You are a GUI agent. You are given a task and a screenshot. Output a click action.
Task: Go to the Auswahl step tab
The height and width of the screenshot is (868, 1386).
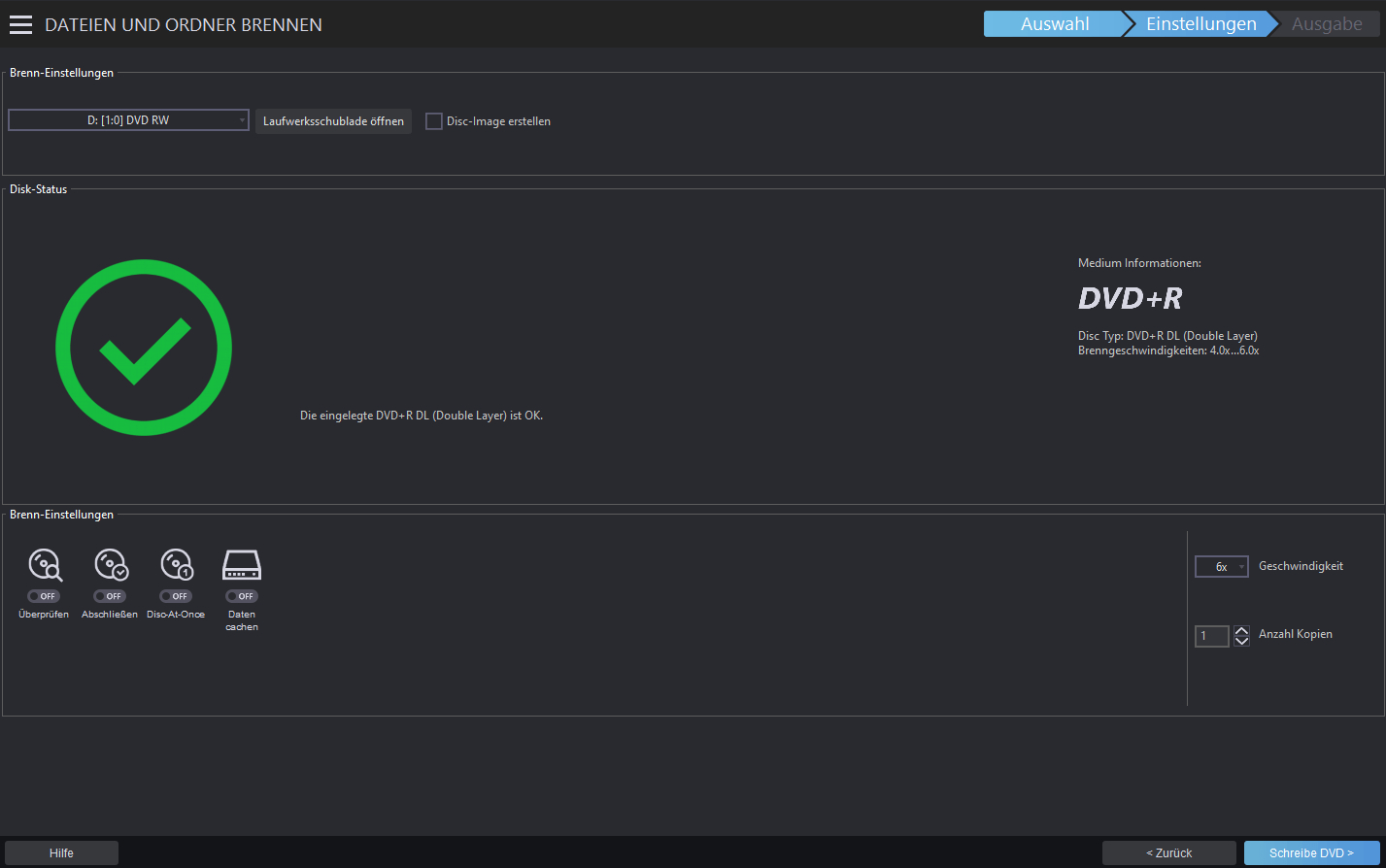click(x=1055, y=24)
